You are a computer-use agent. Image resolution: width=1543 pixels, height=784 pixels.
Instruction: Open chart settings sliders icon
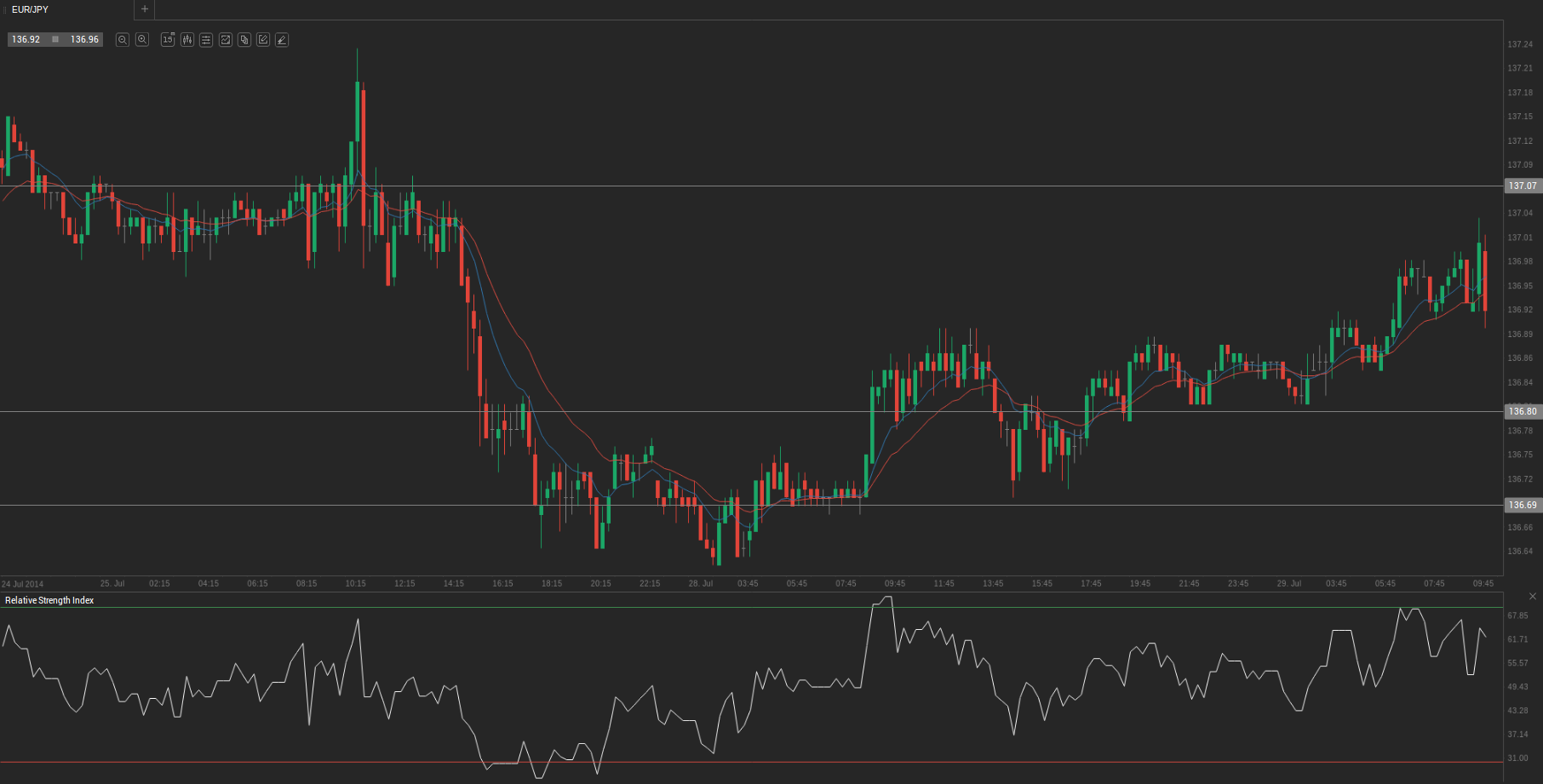(x=206, y=40)
